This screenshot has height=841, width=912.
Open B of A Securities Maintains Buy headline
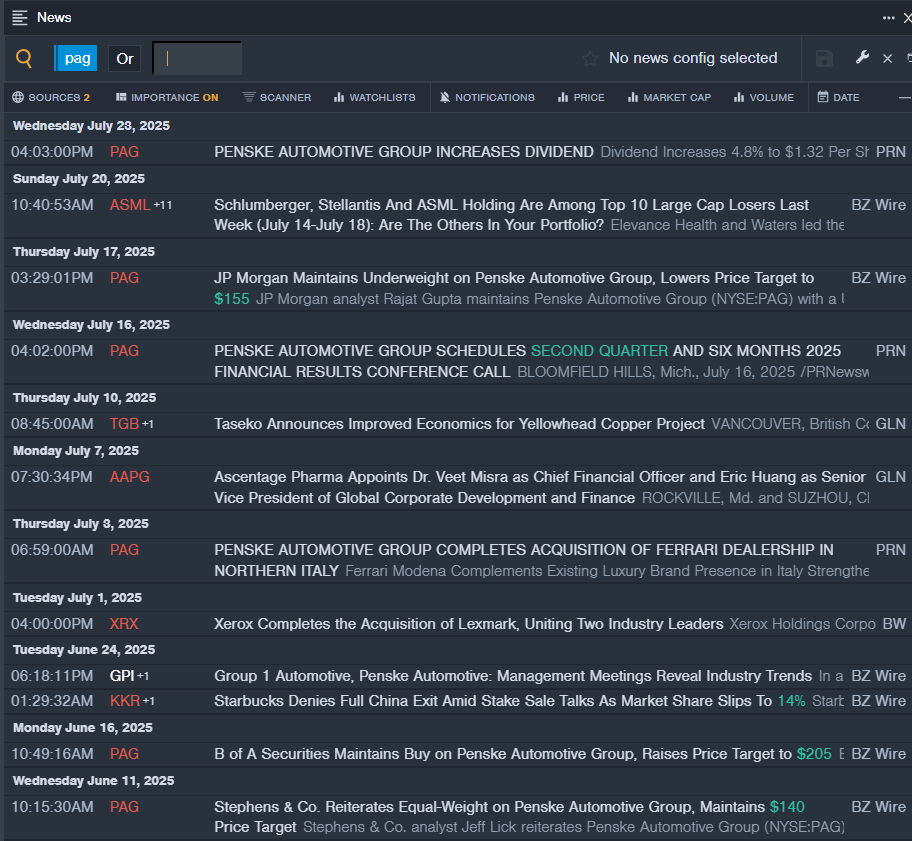(523, 754)
